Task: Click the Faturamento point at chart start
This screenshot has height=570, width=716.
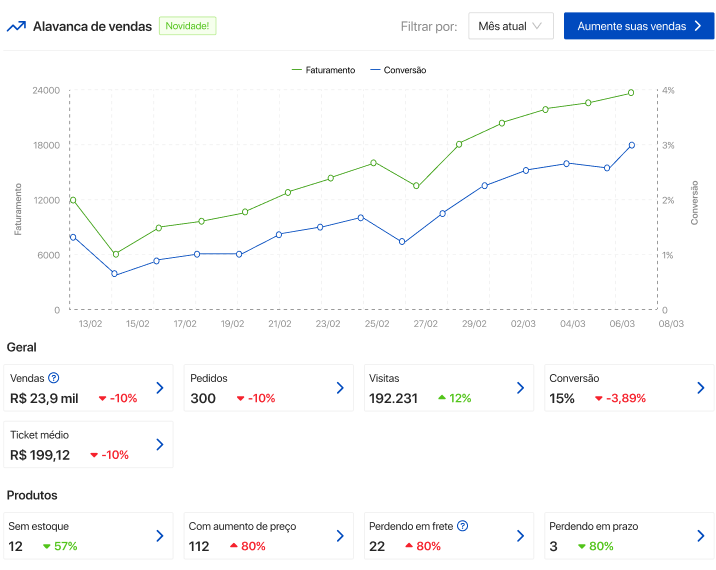Action: pos(73,200)
